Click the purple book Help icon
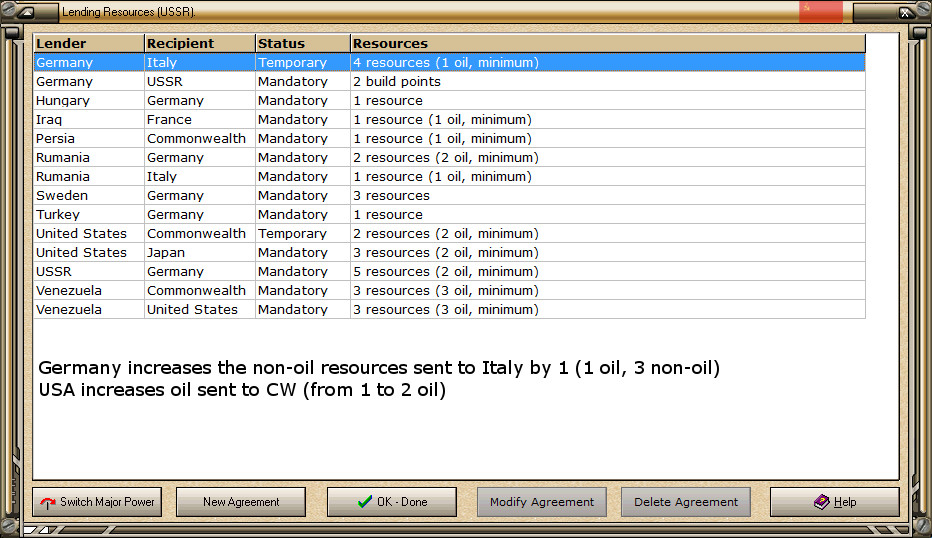 click(821, 502)
